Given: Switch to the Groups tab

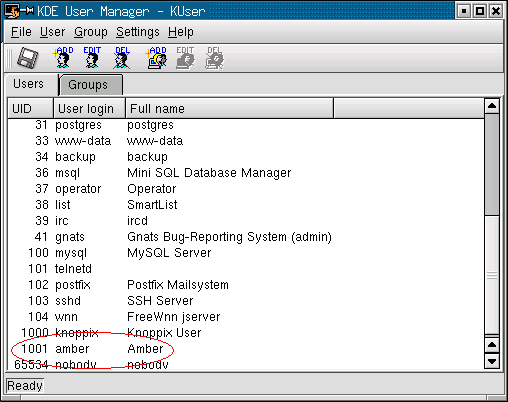Looking at the screenshot, I should (91, 85).
